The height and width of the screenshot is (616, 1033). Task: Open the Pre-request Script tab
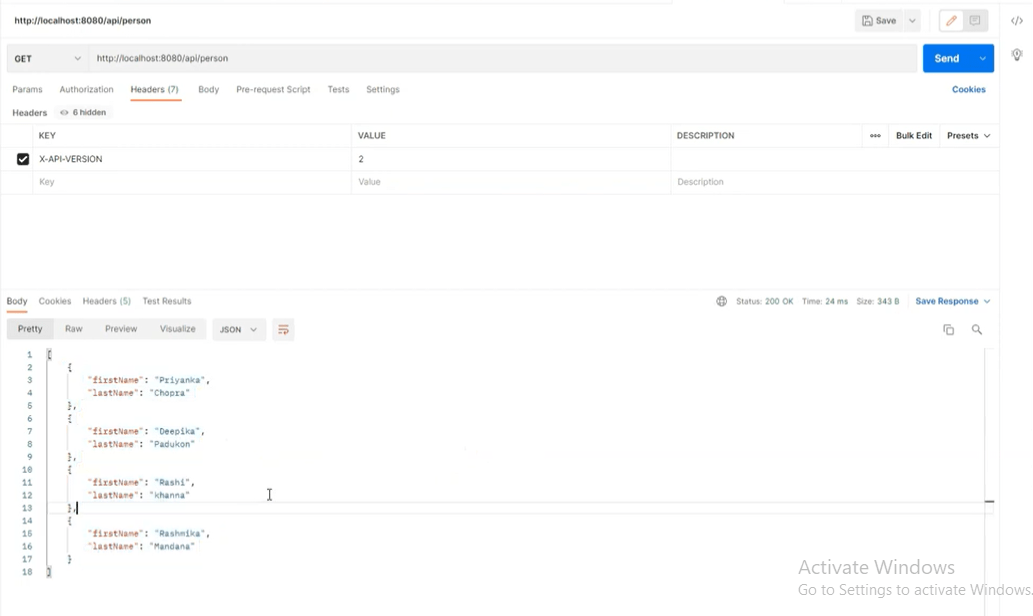[273, 90]
